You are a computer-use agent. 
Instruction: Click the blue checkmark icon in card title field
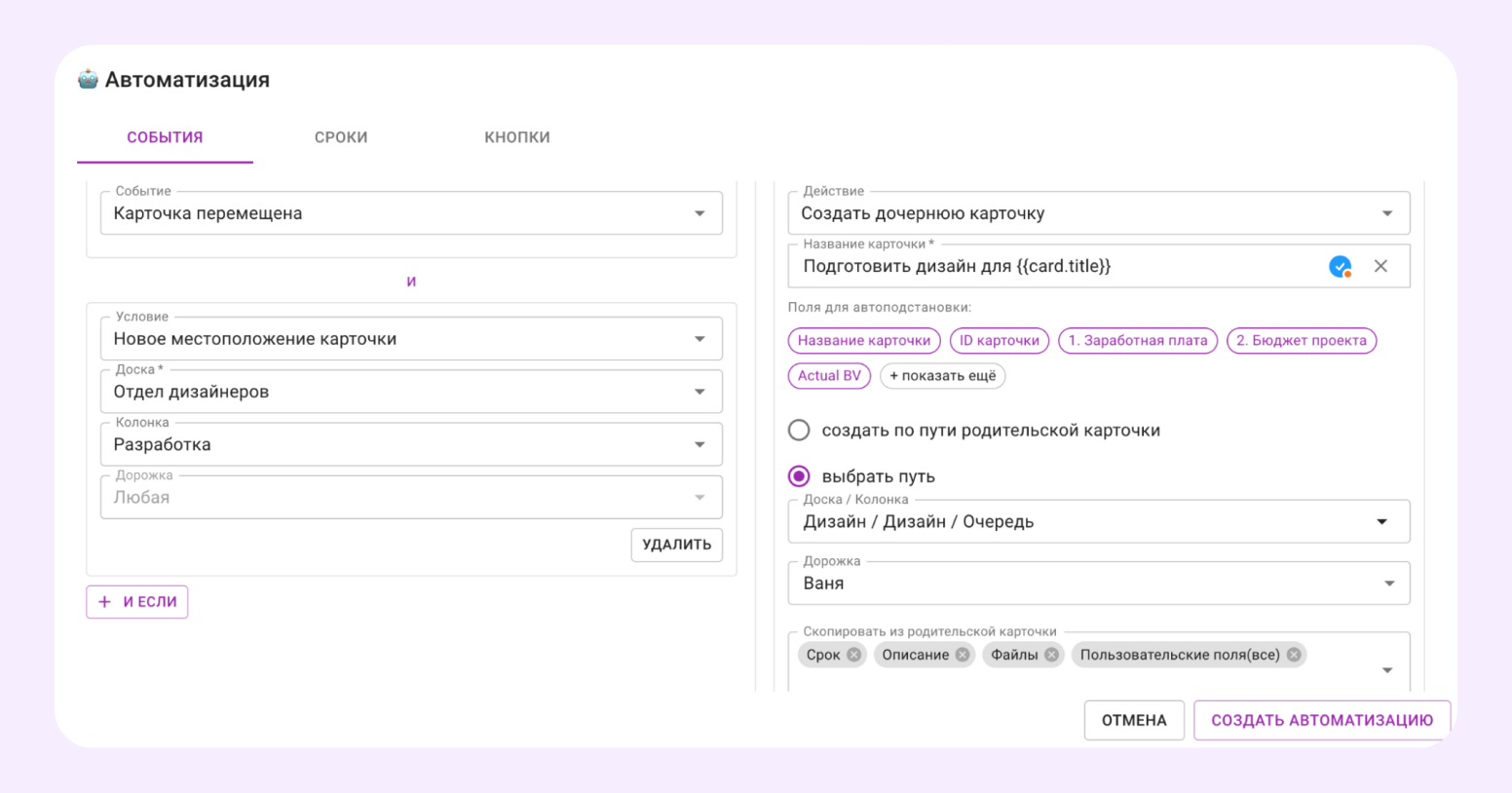[1341, 266]
